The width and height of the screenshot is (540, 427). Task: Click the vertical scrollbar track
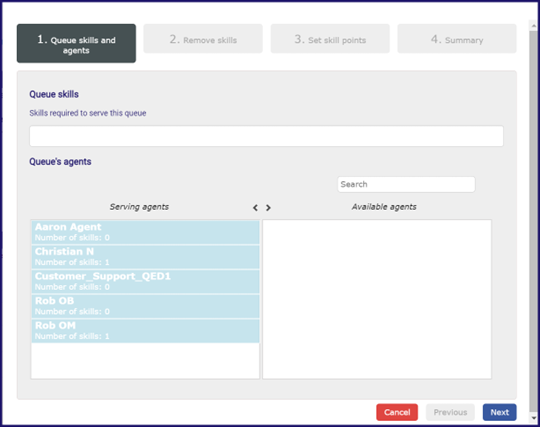(x=534, y=221)
